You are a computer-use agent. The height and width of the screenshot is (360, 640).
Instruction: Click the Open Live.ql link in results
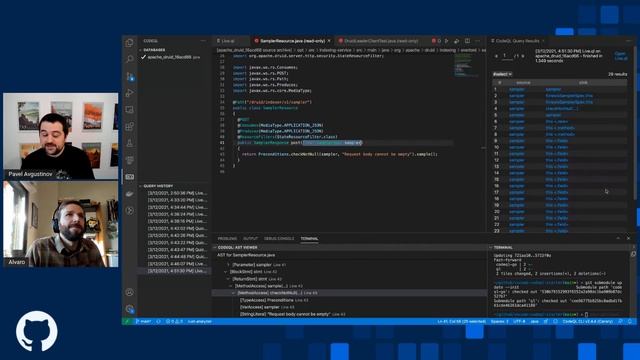click(620, 56)
